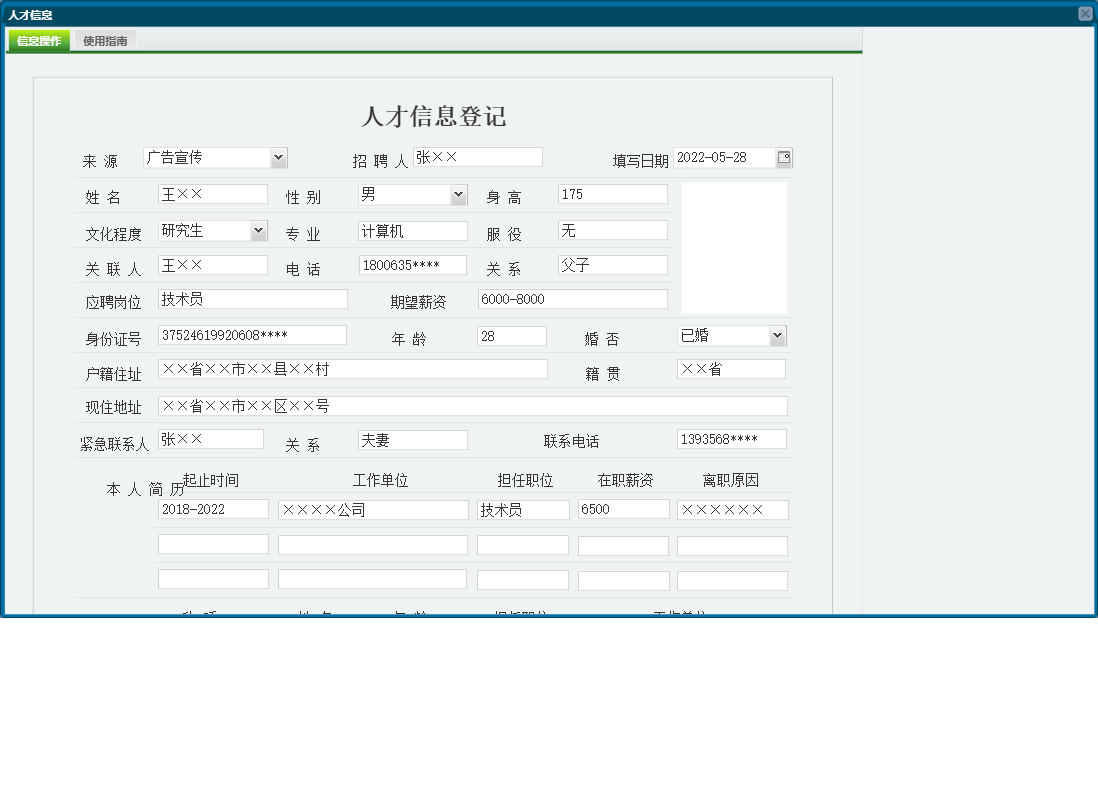The height and width of the screenshot is (787, 1098).
Task: Close the 人才信息 window
Action: (x=1086, y=13)
